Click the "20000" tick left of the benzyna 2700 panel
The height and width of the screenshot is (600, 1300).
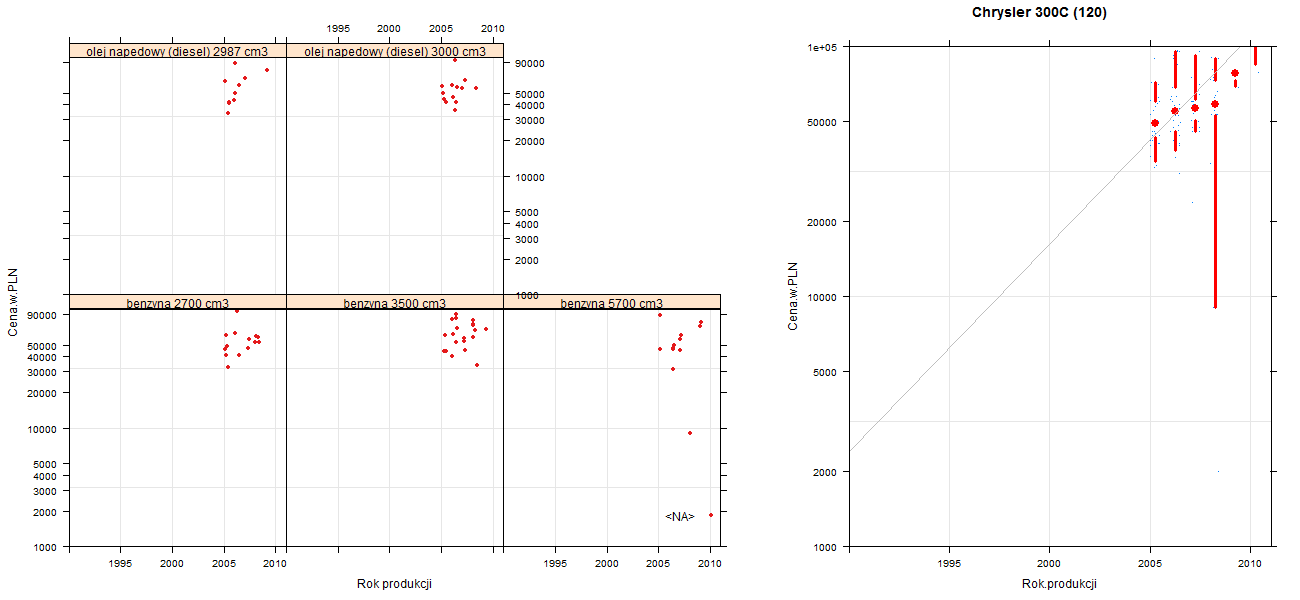click(x=44, y=393)
